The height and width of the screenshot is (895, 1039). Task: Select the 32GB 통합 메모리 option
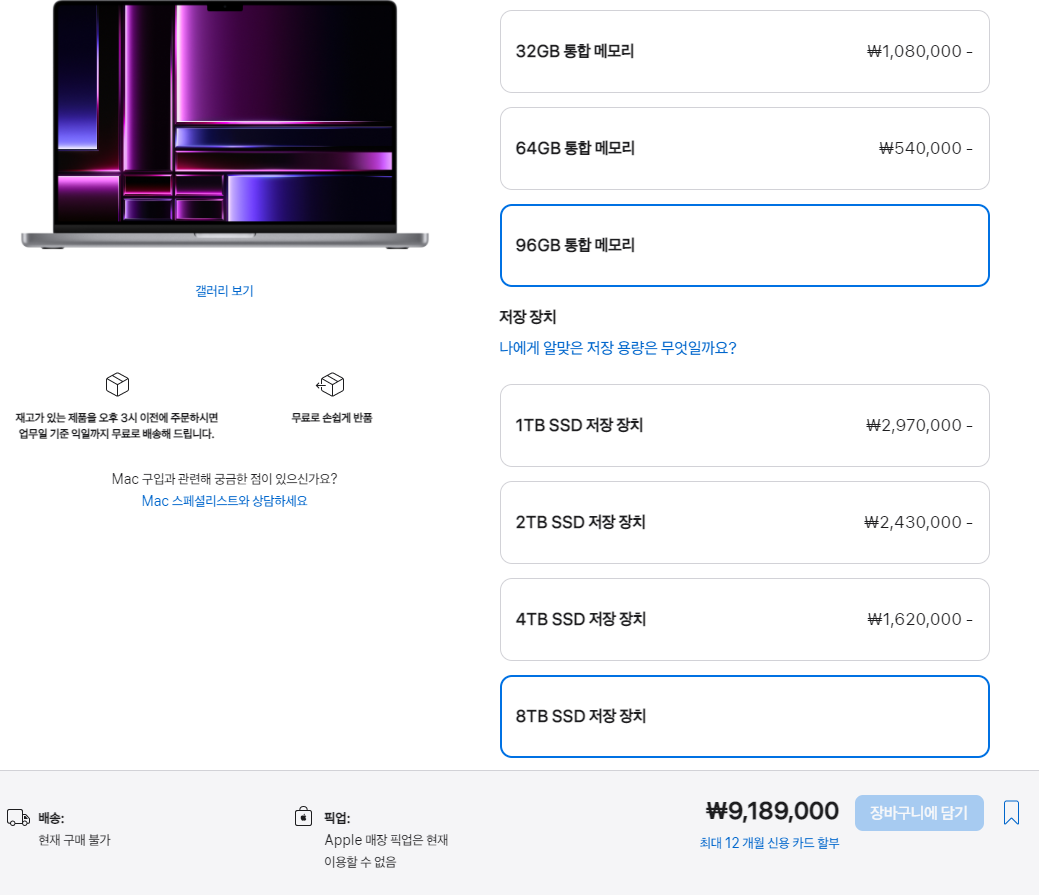pyautogui.click(x=745, y=52)
